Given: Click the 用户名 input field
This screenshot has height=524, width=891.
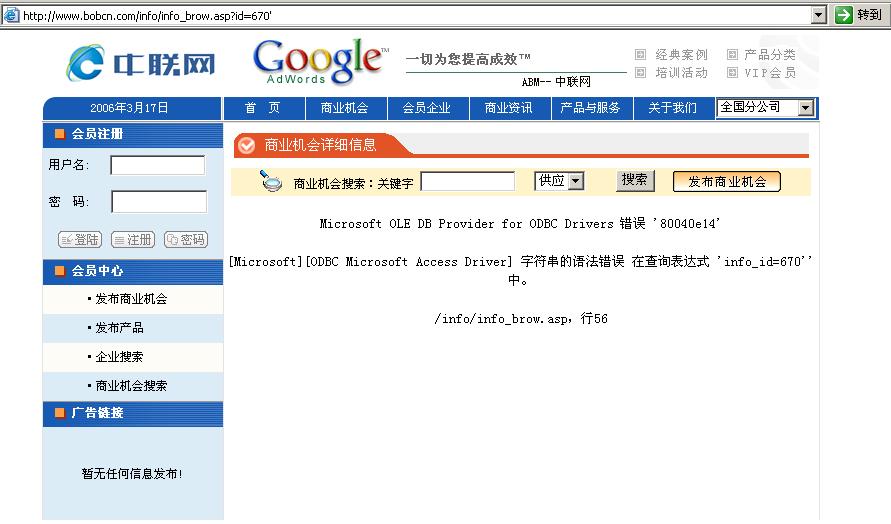Looking at the screenshot, I should coord(157,165).
